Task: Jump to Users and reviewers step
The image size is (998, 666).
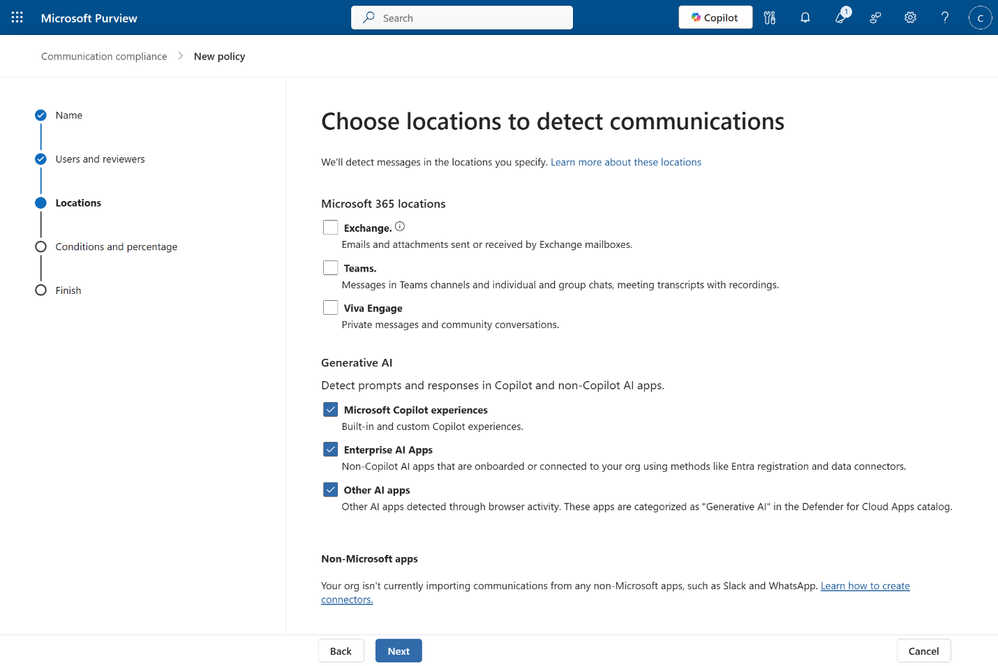Action: tap(99, 159)
